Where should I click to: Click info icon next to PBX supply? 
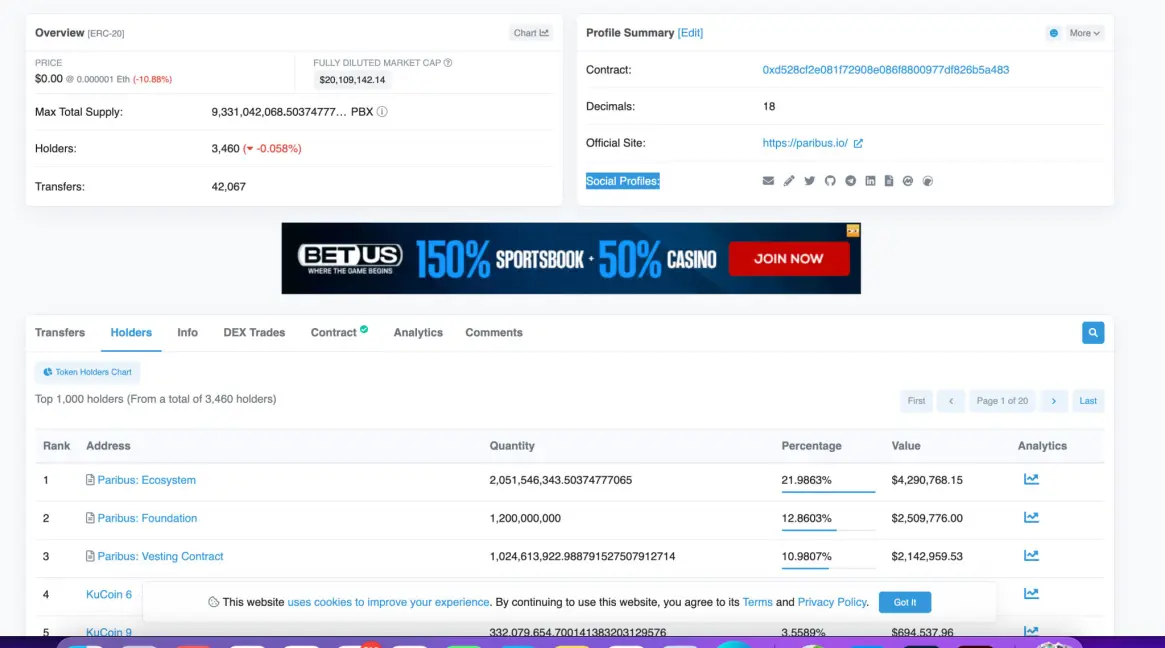382,111
